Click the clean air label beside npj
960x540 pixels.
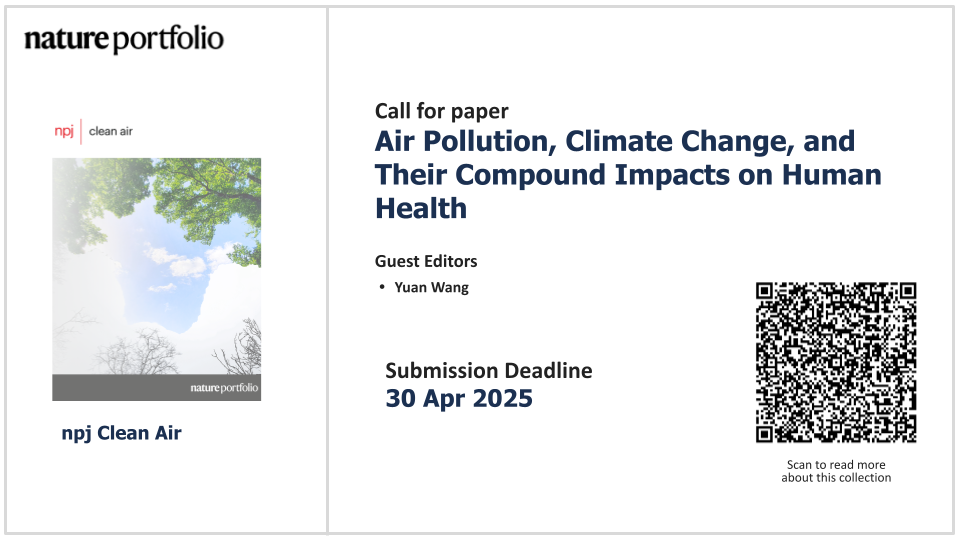click(x=111, y=131)
